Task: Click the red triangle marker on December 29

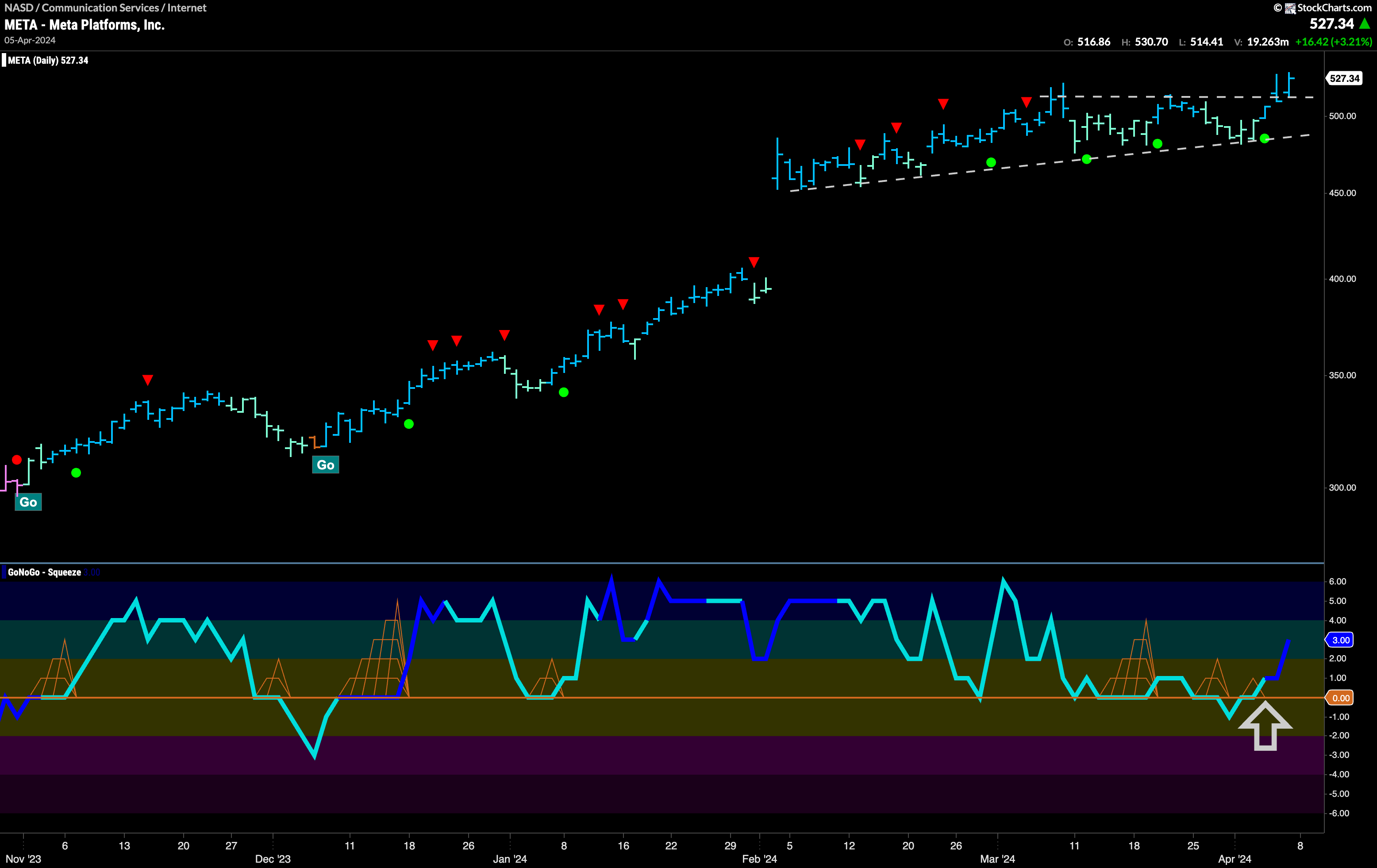Action: click(504, 335)
